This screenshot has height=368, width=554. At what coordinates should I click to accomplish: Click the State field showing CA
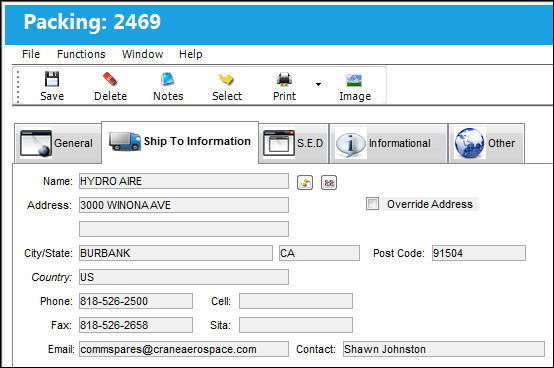point(319,253)
